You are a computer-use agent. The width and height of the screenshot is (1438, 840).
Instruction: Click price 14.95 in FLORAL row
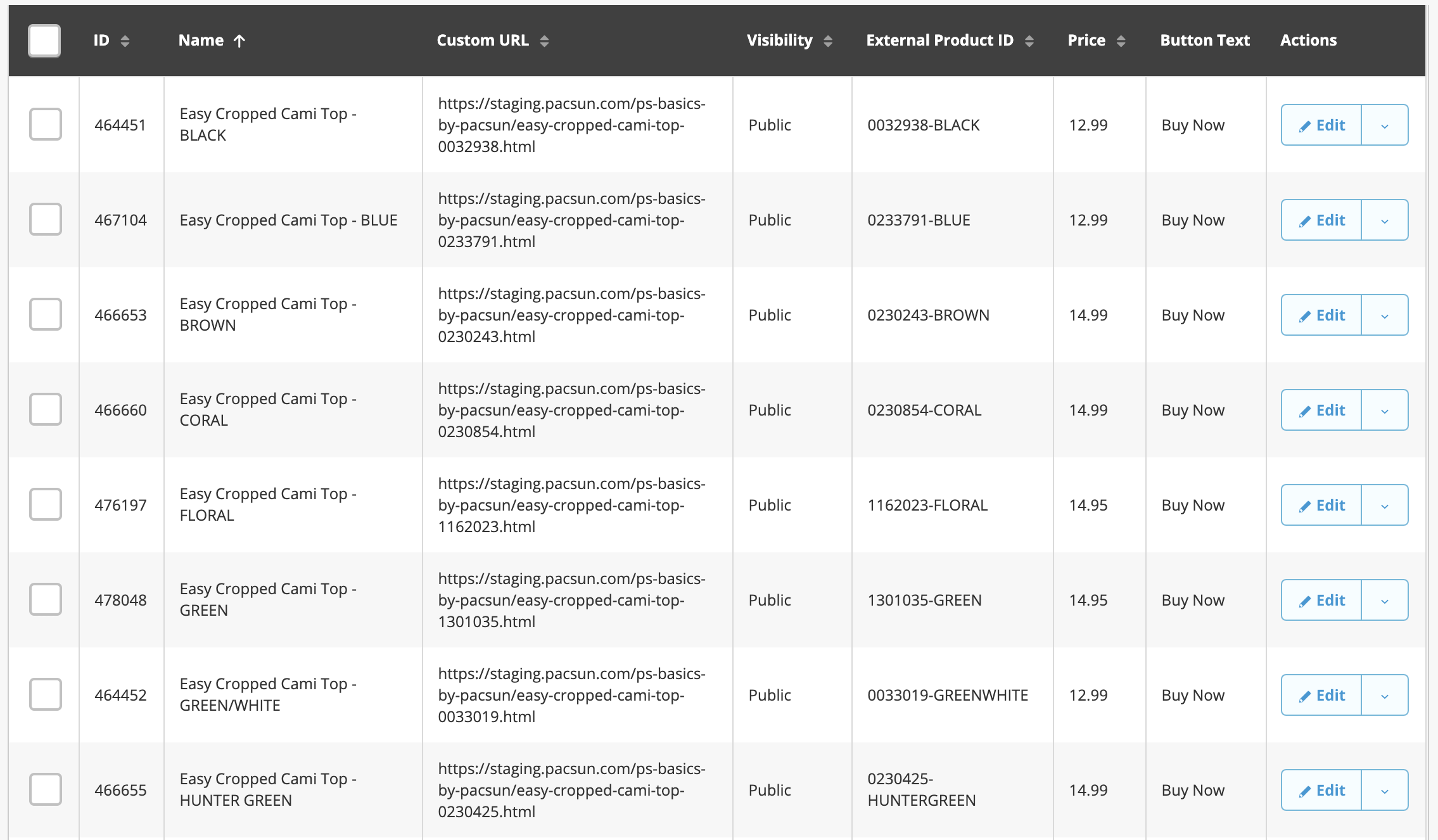tap(1088, 505)
